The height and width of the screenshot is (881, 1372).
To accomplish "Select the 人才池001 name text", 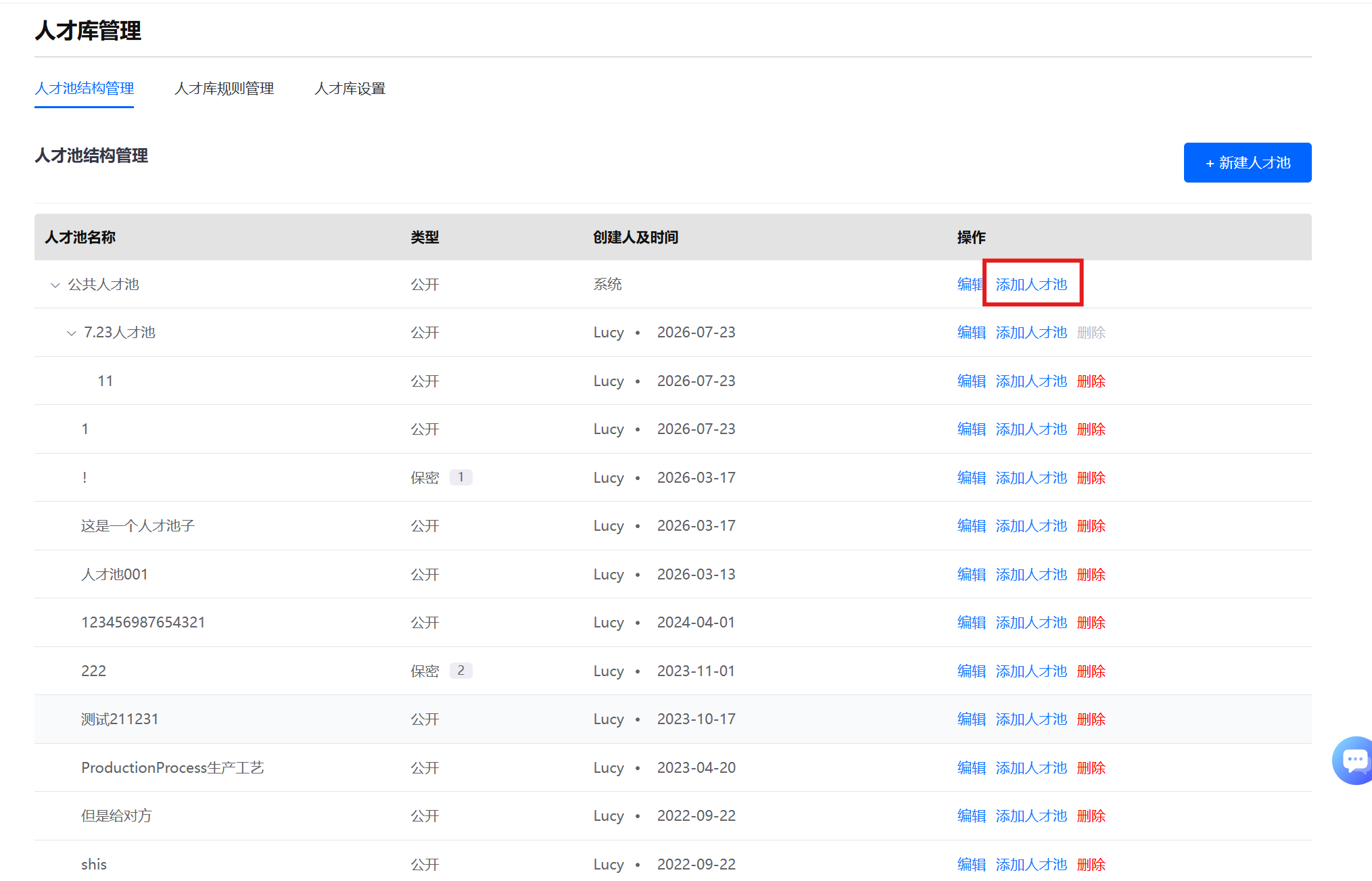I will pyautogui.click(x=114, y=575).
